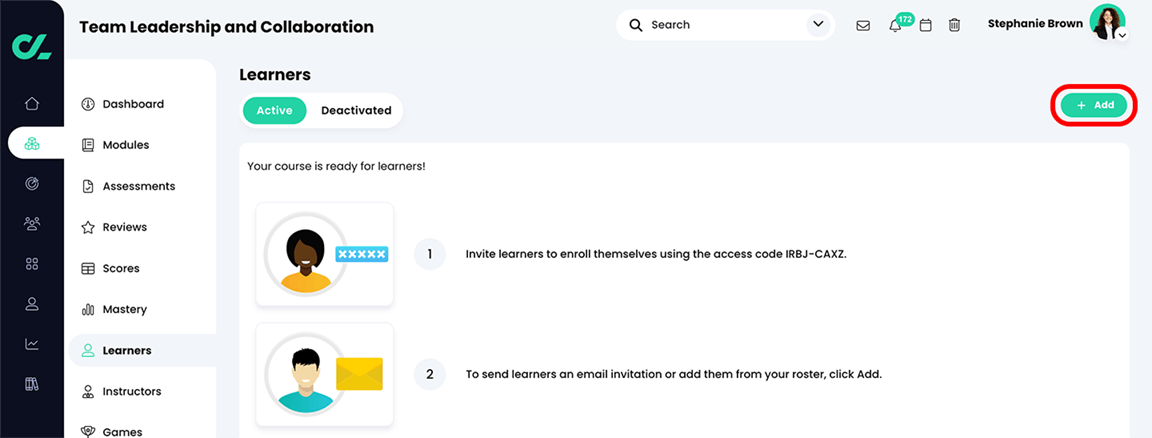Open the library books icon in left rail
Viewport: 1152px width, 438px height.
pos(32,384)
